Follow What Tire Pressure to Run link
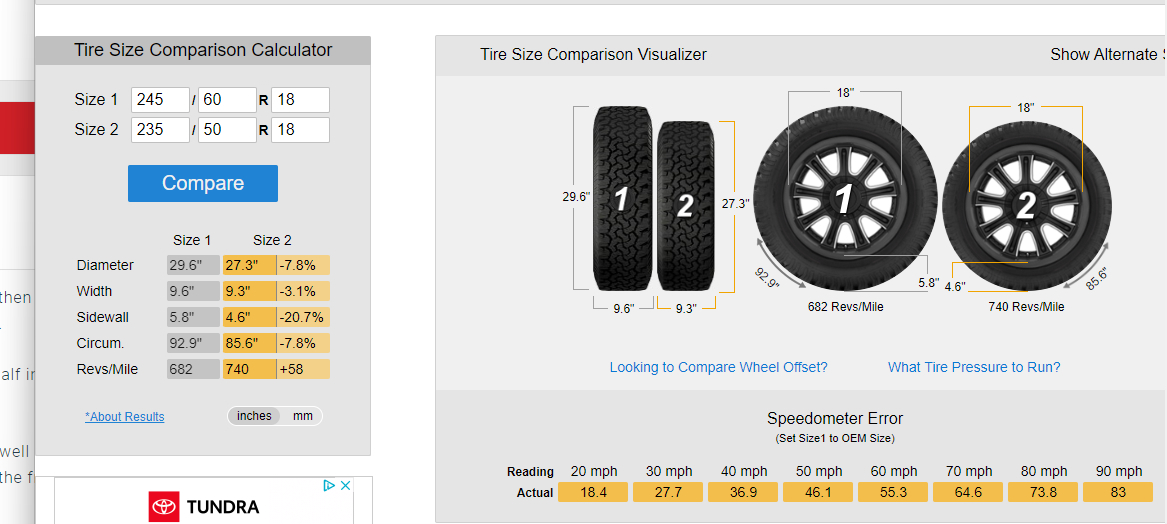 pos(974,367)
